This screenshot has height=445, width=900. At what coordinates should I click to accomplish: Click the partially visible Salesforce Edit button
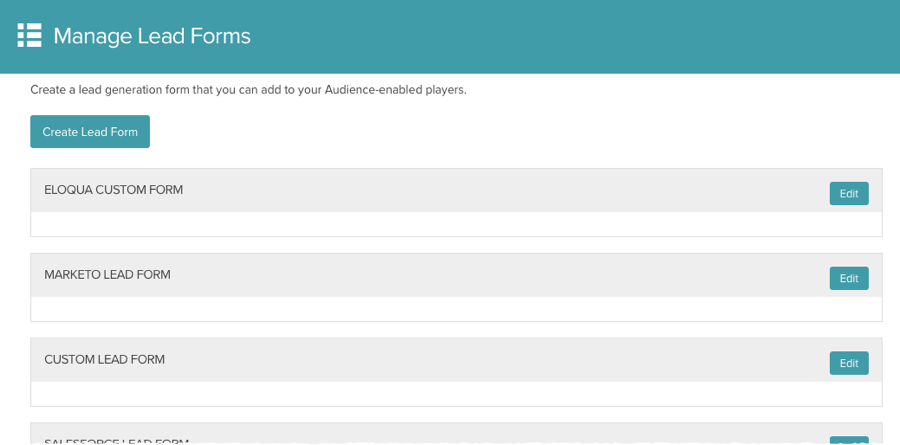(x=849, y=440)
